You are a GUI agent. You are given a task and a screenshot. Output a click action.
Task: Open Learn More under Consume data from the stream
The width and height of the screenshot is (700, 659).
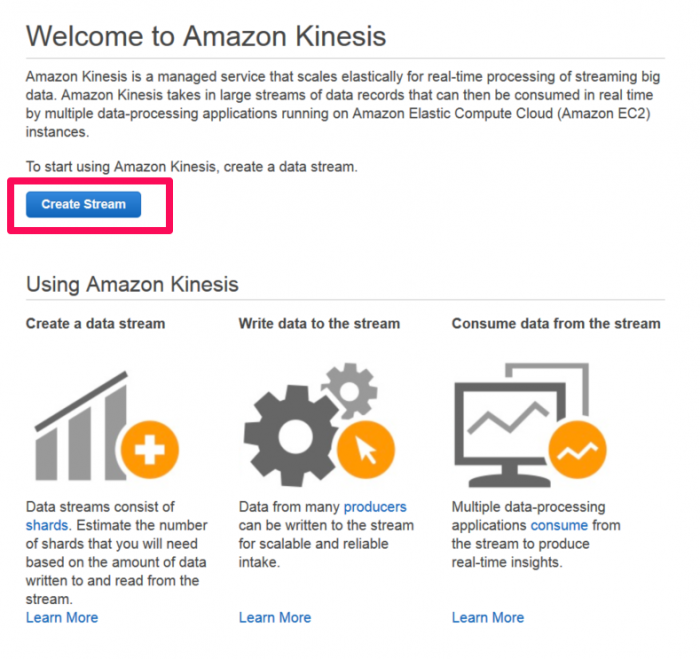[x=488, y=617]
